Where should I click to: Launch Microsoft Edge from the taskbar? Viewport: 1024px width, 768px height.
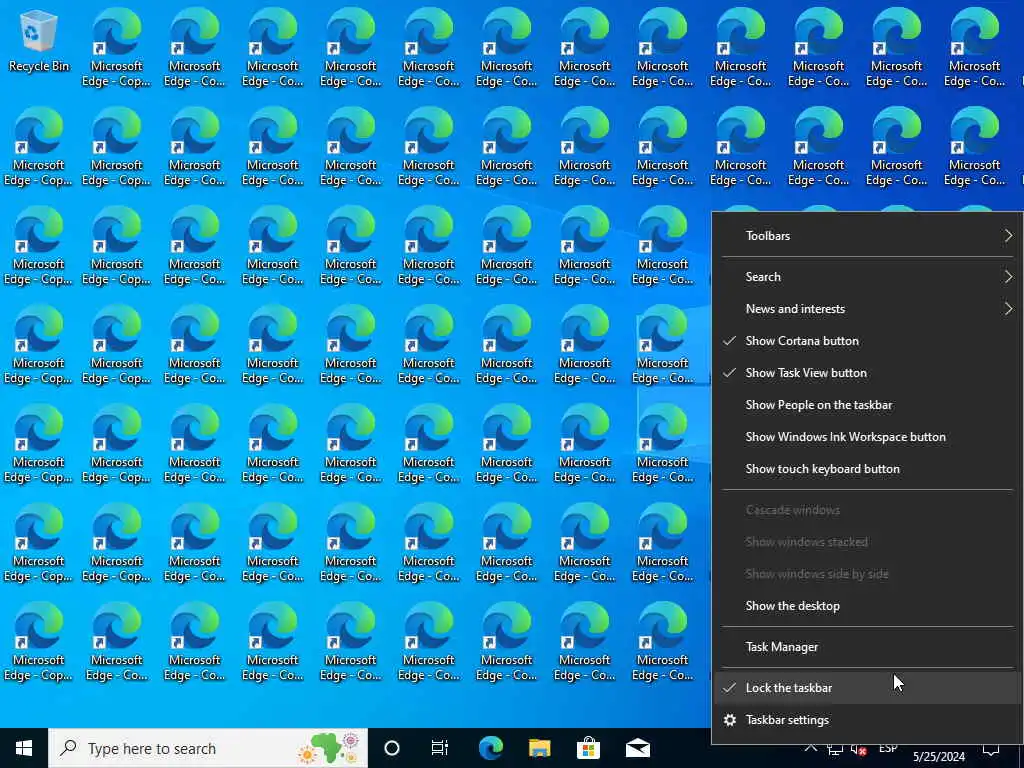tap(490, 748)
